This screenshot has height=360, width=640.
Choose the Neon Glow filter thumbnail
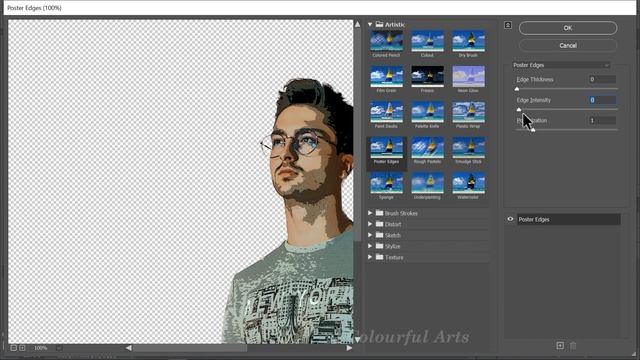(469, 76)
